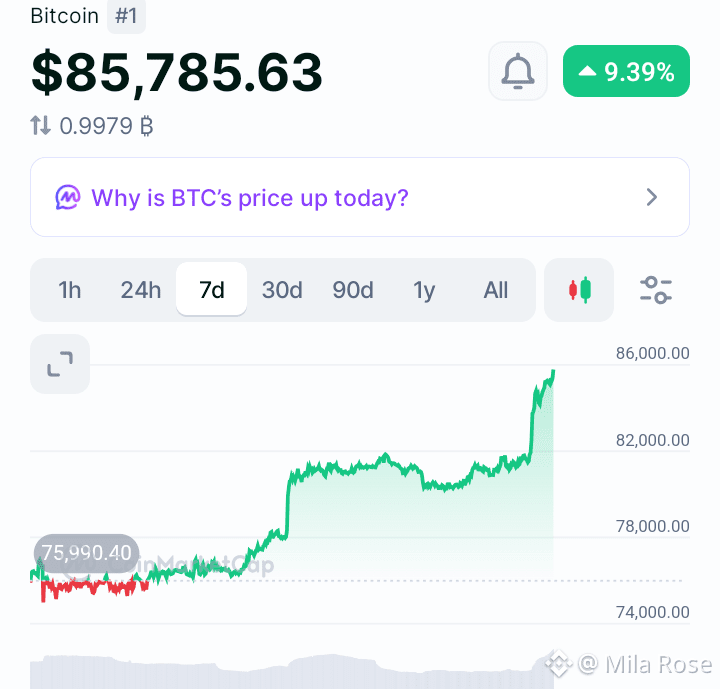
Task: Click the #1 rank badge
Action: 126,17
